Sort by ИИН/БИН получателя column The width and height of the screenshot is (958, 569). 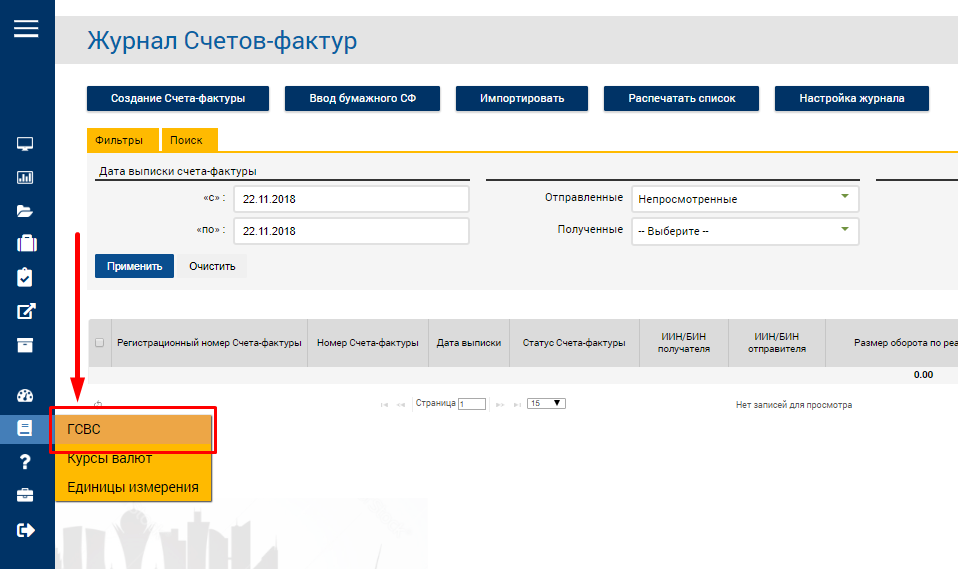pos(684,343)
